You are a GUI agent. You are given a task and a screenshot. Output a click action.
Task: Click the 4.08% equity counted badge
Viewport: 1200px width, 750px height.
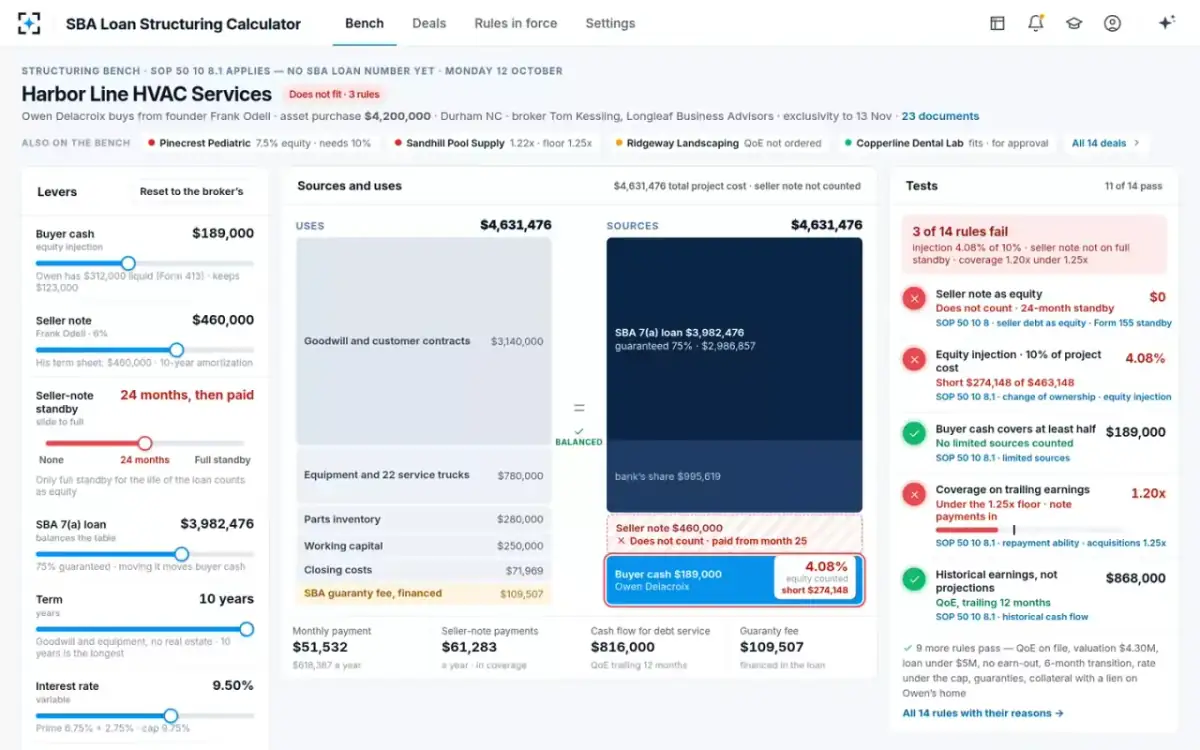[x=816, y=578]
